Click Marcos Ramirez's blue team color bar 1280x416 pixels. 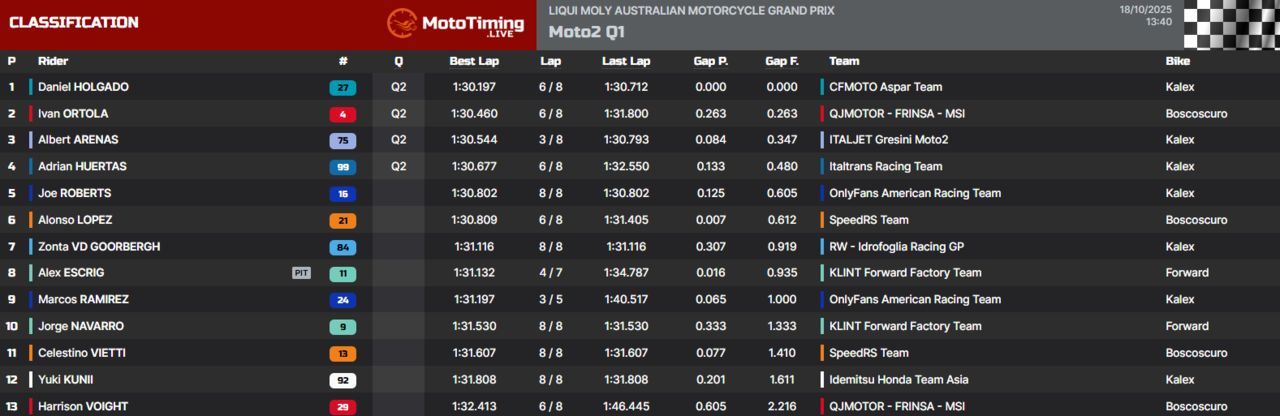(x=31, y=300)
